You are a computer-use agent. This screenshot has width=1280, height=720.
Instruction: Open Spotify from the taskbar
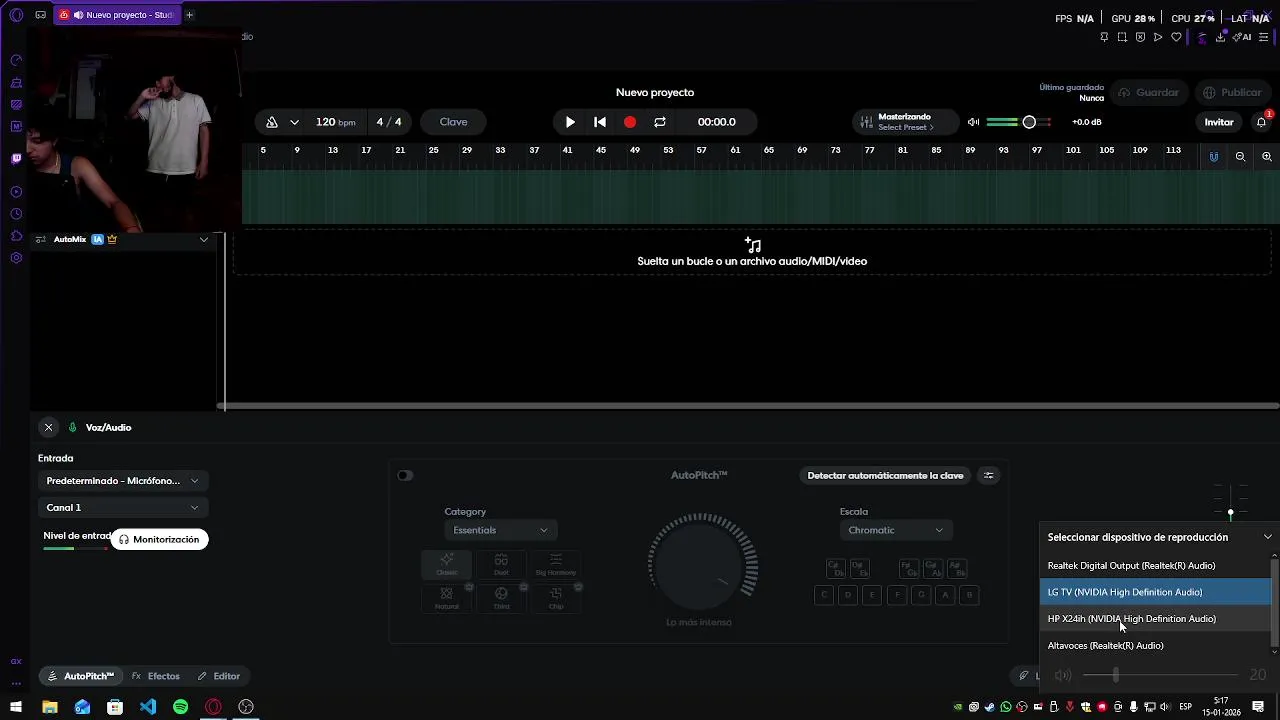tap(180, 707)
